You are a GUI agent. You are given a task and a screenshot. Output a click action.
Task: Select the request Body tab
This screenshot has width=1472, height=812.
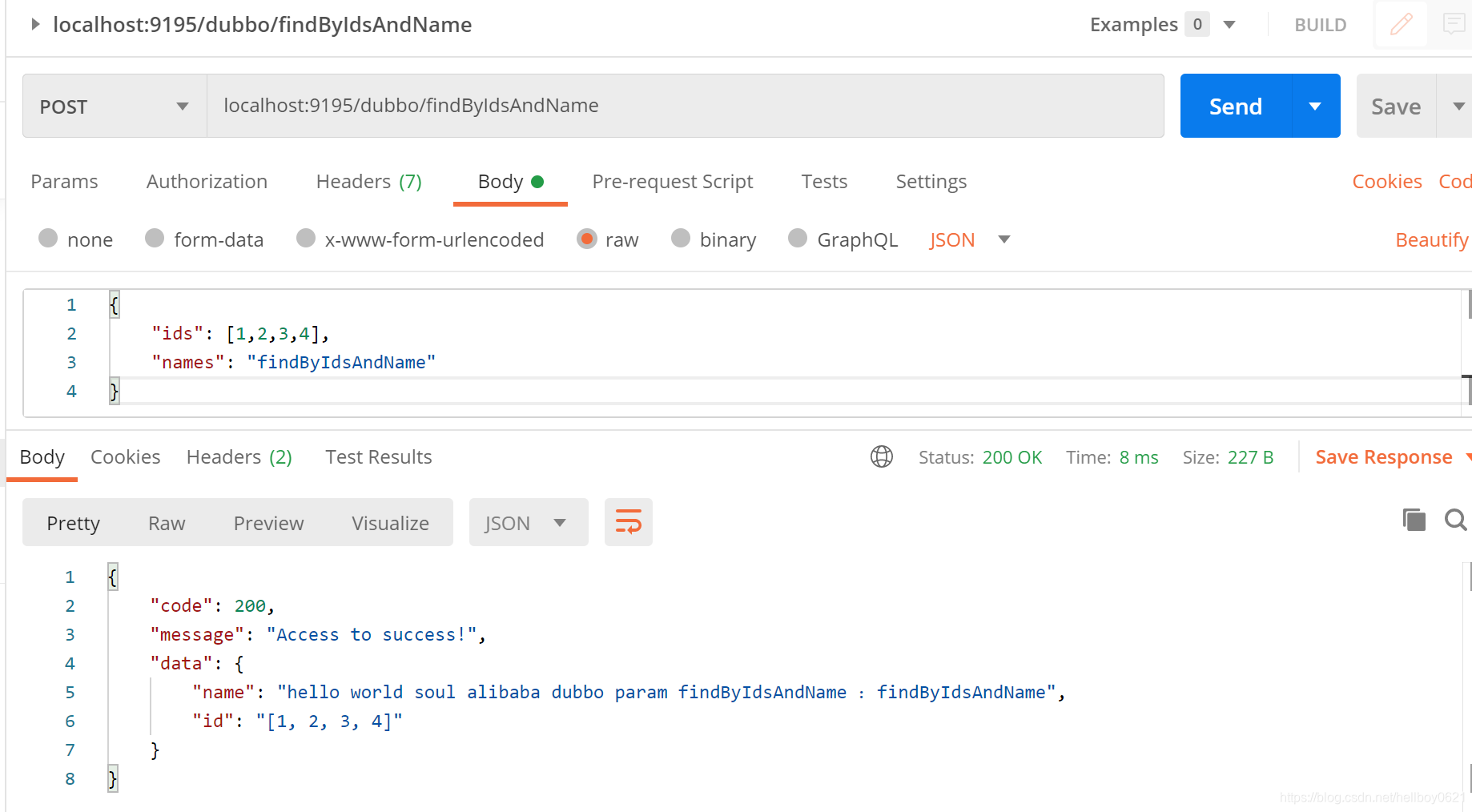click(x=510, y=182)
